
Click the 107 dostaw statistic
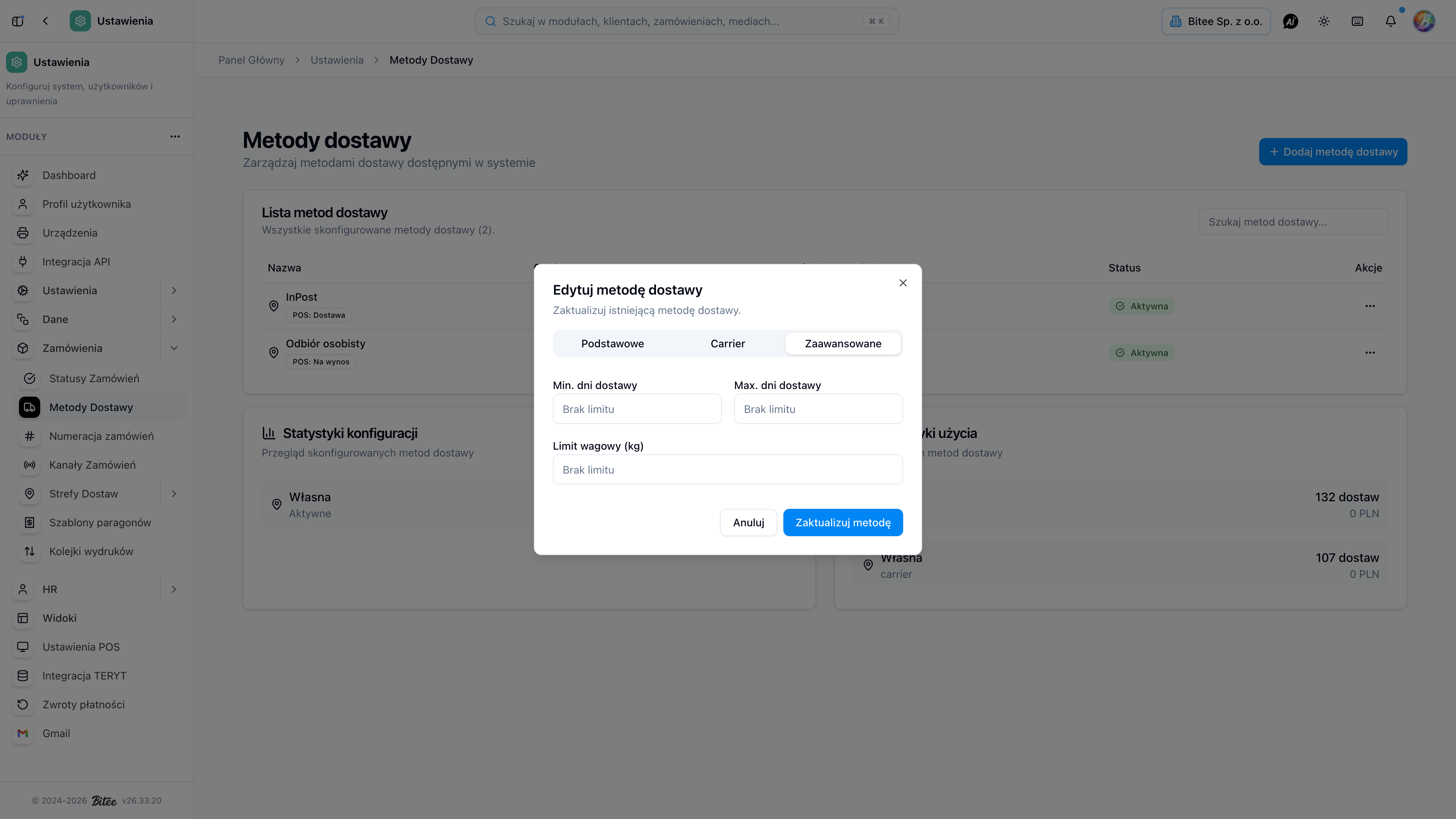click(1348, 558)
